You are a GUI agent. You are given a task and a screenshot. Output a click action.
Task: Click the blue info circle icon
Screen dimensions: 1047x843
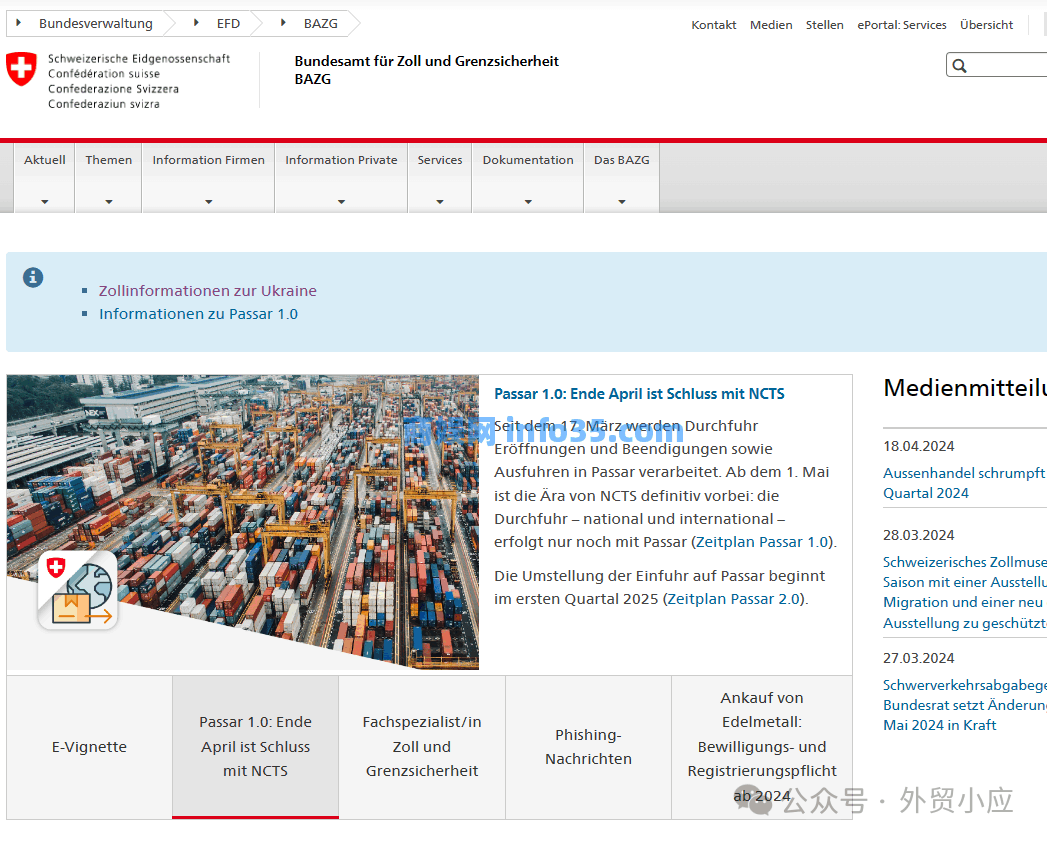coord(33,277)
